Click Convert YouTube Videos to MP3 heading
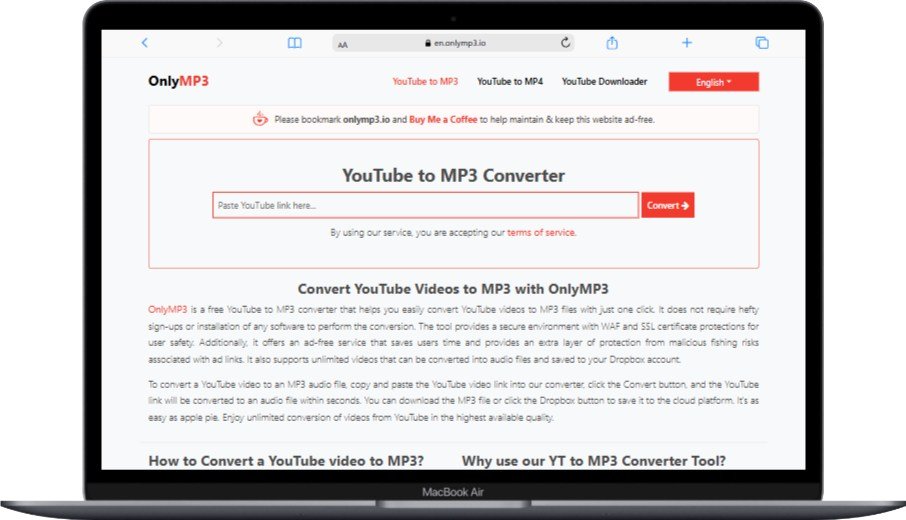The width and height of the screenshot is (906, 520). pyautogui.click(x=454, y=289)
